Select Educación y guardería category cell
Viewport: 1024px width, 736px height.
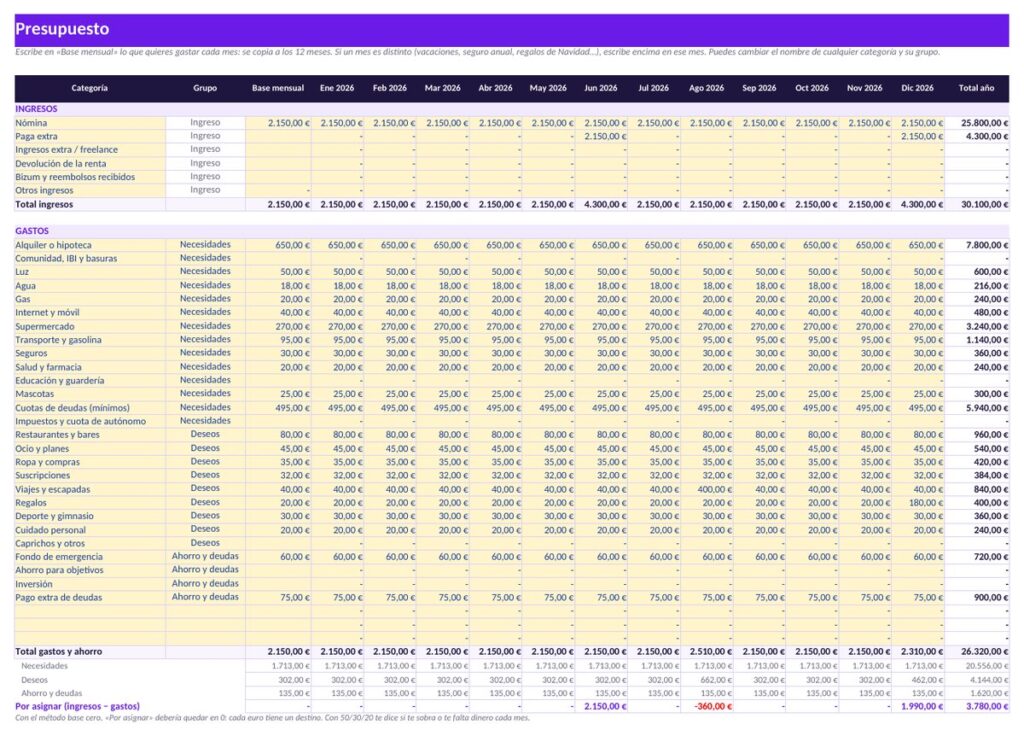point(90,381)
